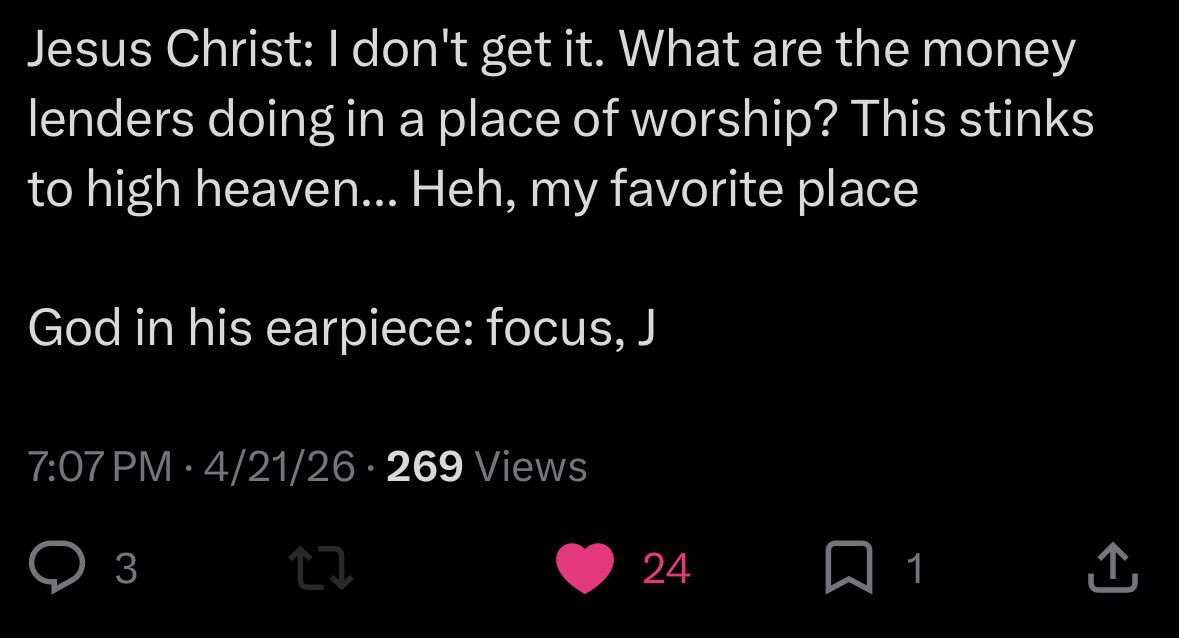Click the 4/21/26 post date
This screenshot has width=1179, height=638.
(x=279, y=466)
